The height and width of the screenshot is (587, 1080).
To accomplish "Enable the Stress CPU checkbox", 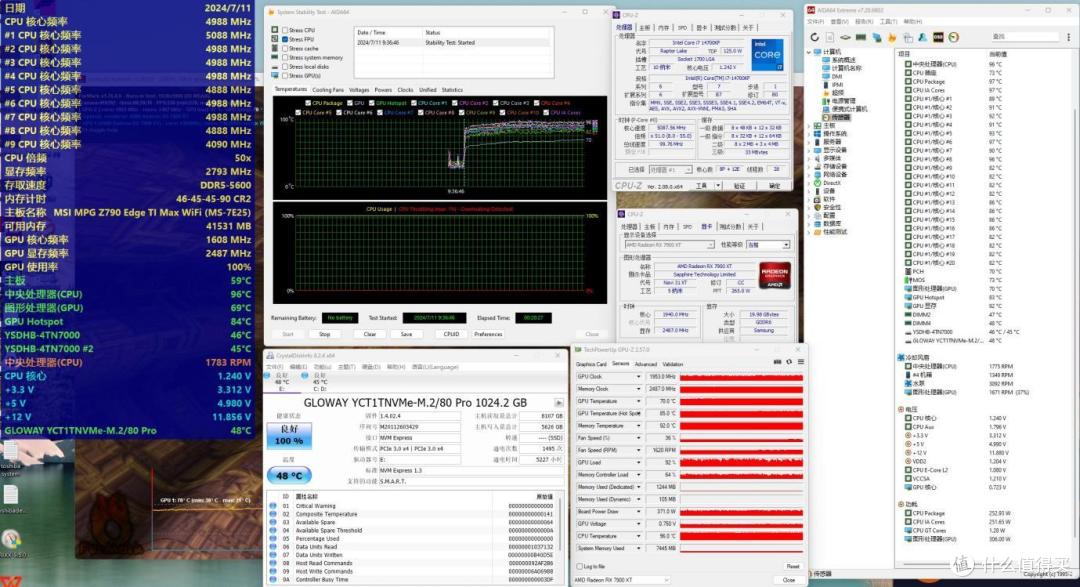I will 284,30.
